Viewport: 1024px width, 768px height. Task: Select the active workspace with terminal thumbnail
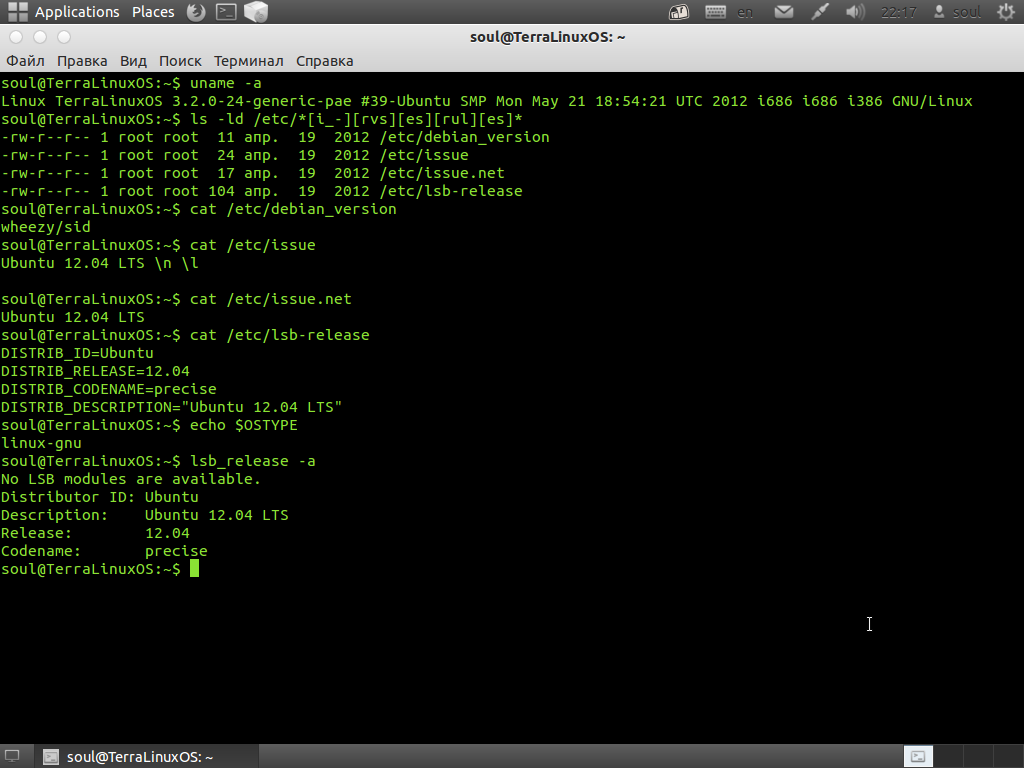[918, 756]
